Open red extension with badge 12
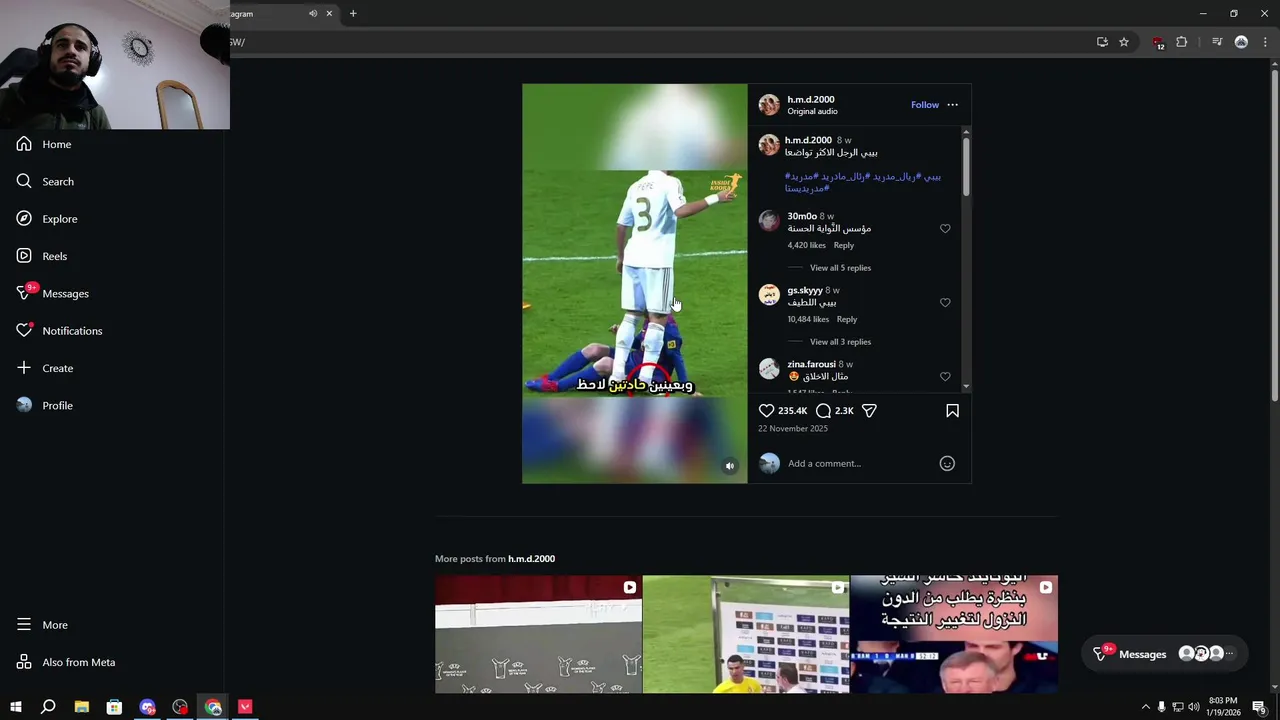This screenshot has width=1280, height=720. click(x=1158, y=43)
